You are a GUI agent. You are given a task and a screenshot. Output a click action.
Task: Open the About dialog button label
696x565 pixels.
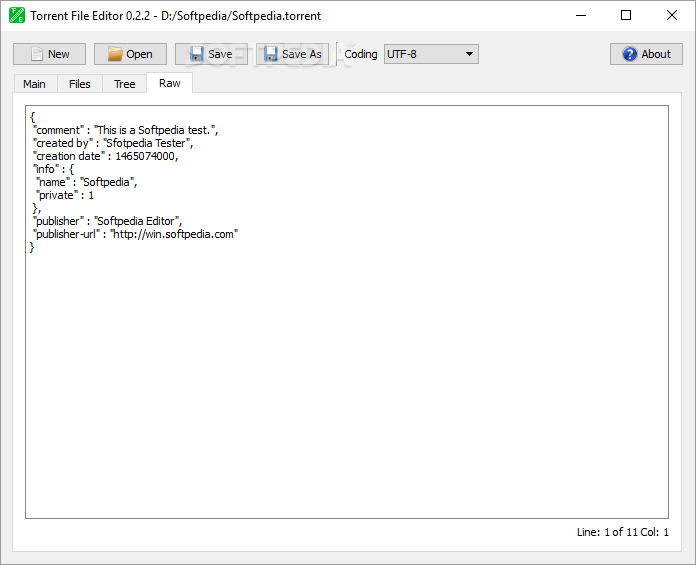[656, 54]
